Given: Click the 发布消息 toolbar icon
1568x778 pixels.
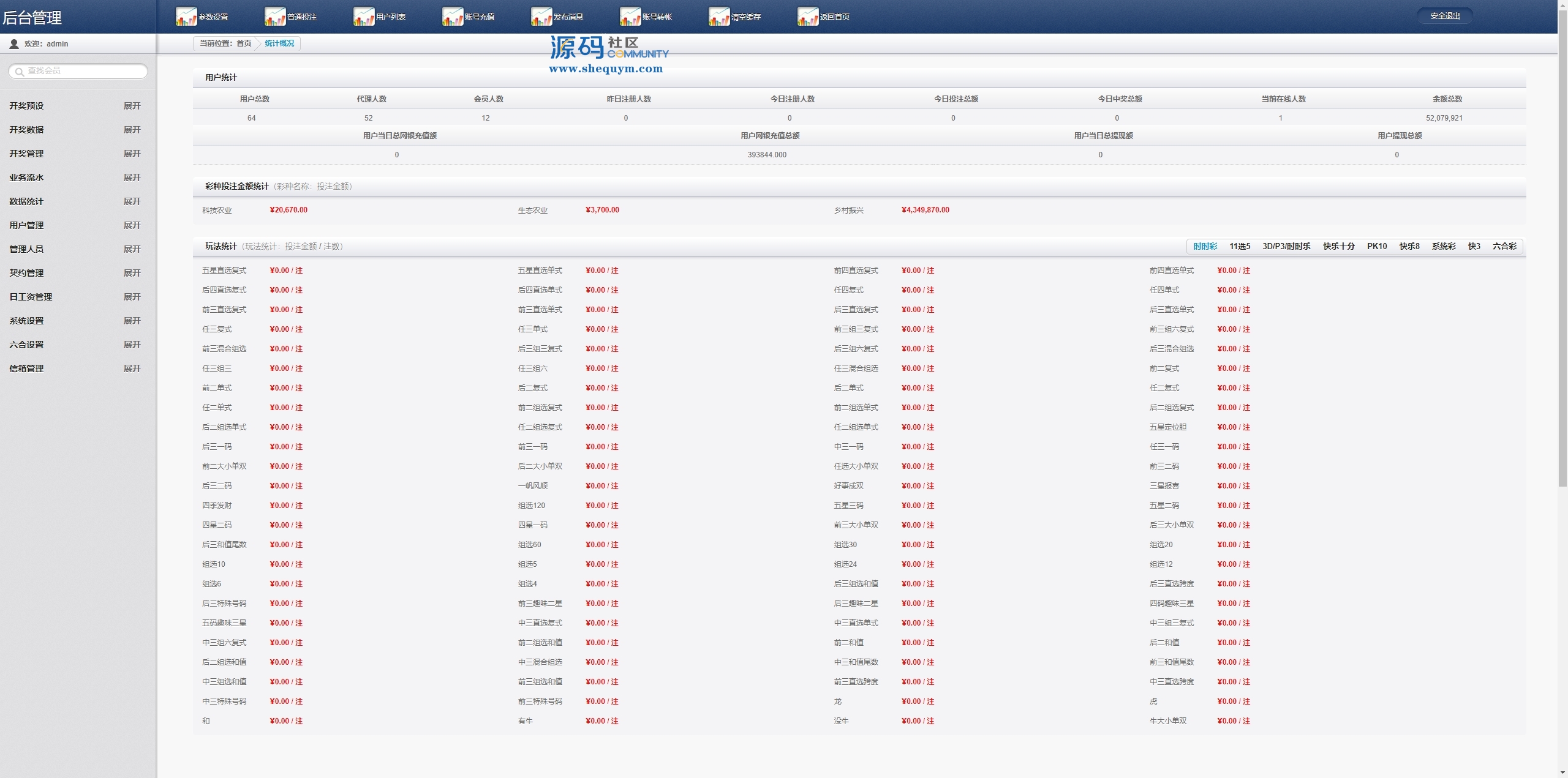Looking at the screenshot, I should point(541,17).
